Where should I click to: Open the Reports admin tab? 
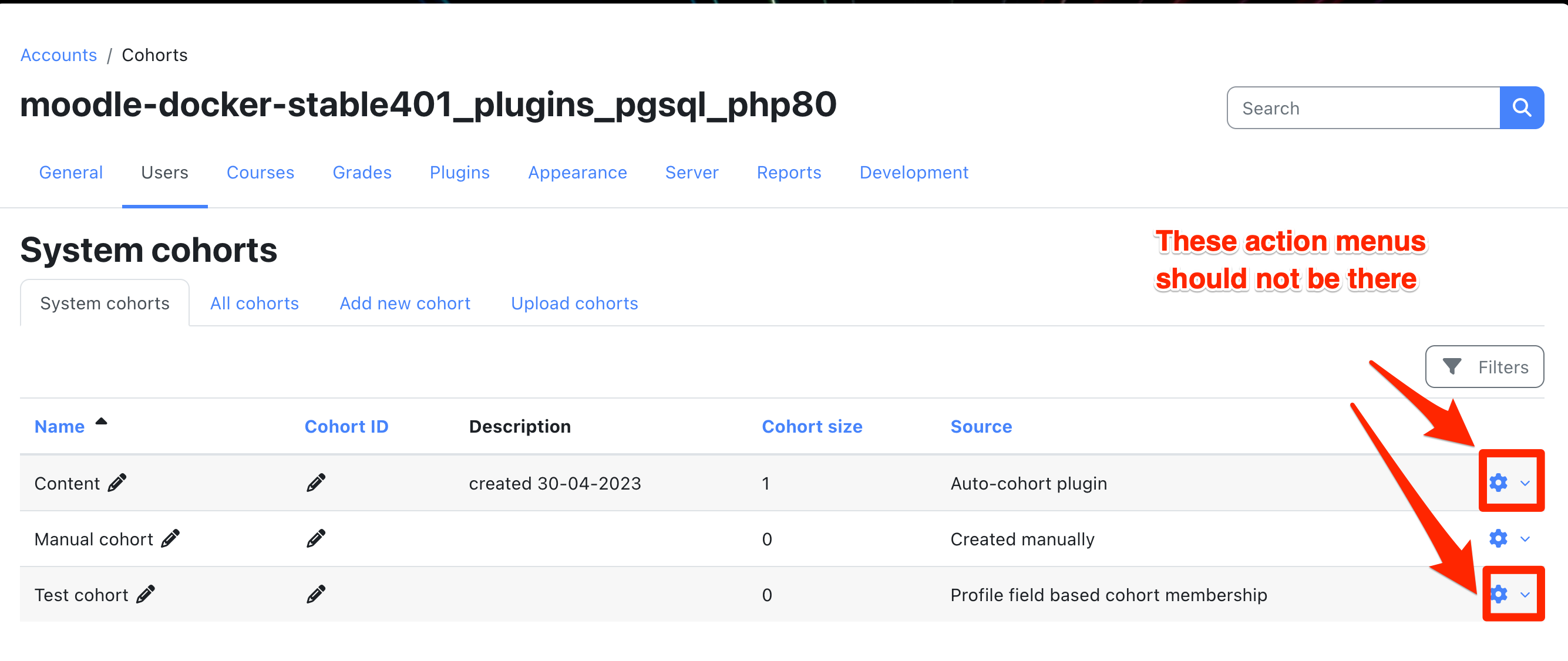point(789,172)
